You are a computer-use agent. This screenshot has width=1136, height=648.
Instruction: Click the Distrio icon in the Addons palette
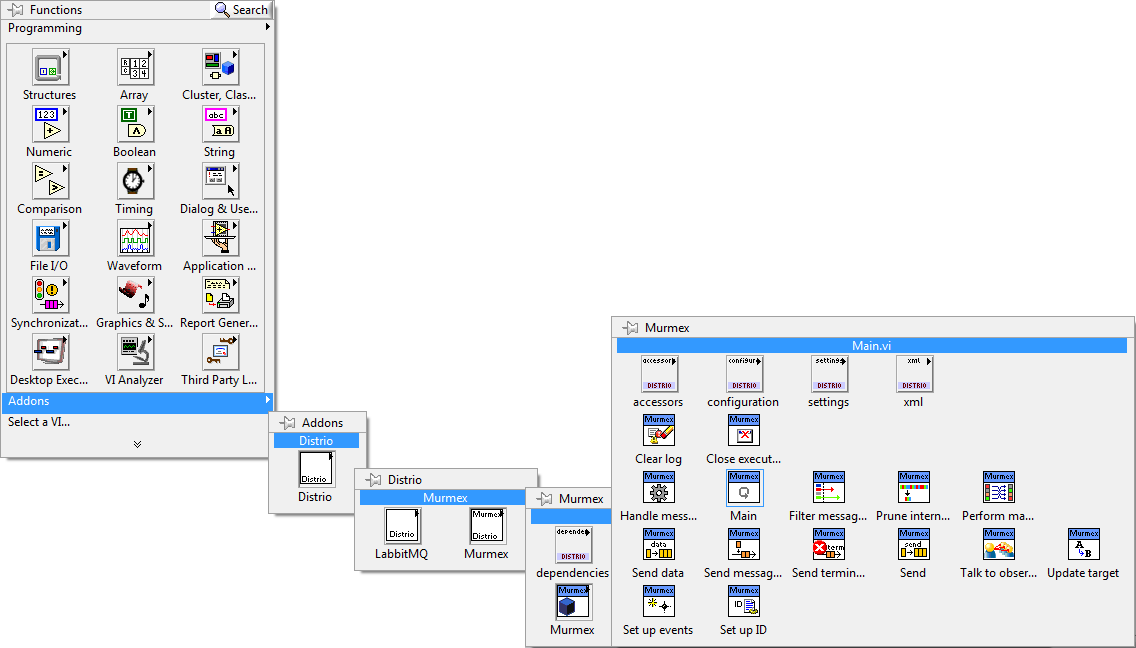click(317, 469)
